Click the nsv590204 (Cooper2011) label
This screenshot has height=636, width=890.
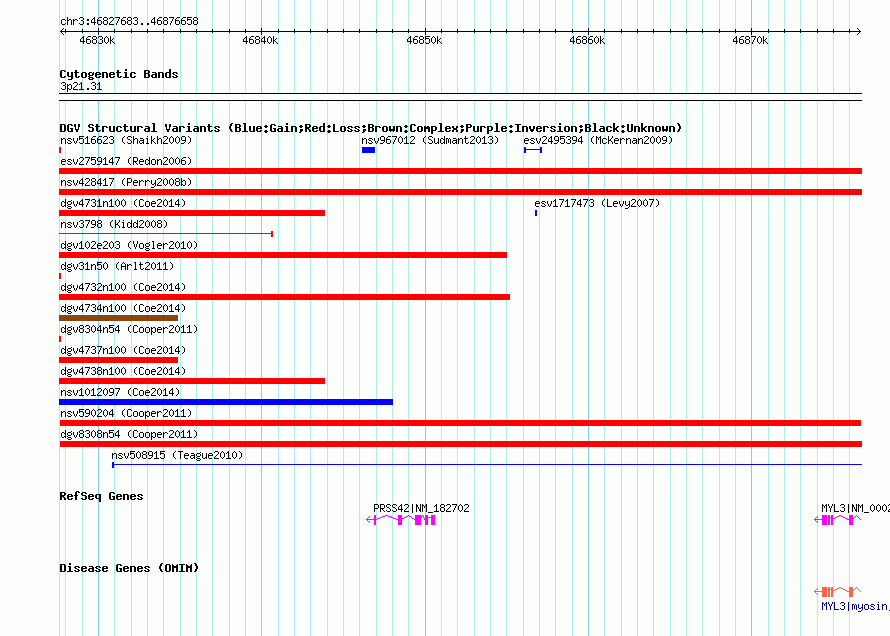coord(126,413)
